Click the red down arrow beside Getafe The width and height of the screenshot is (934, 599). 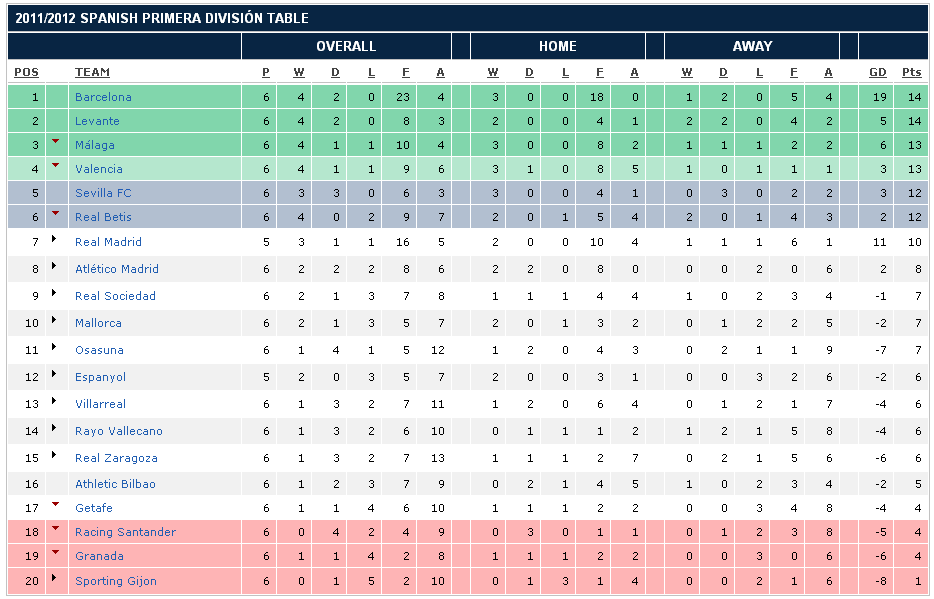coord(56,504)
